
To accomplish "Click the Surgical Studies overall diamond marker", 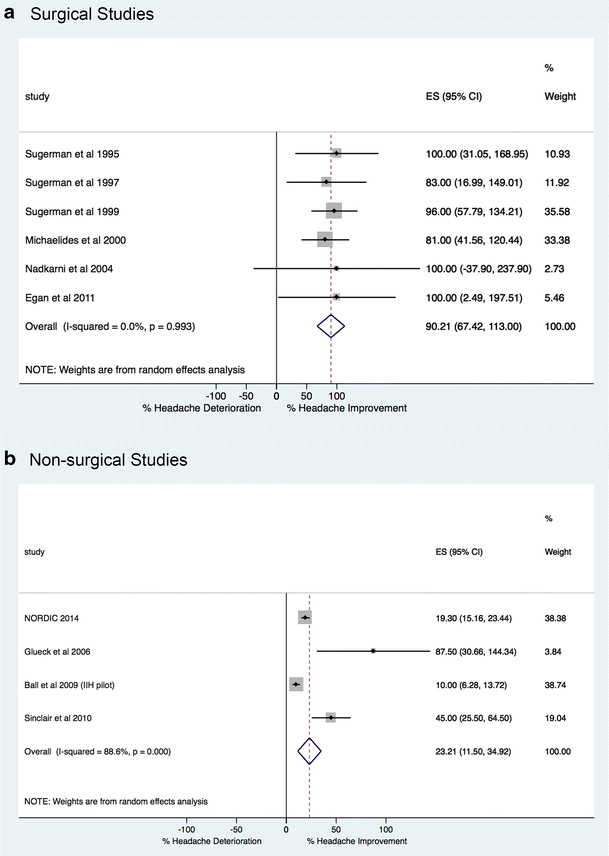I will point(331,326).
